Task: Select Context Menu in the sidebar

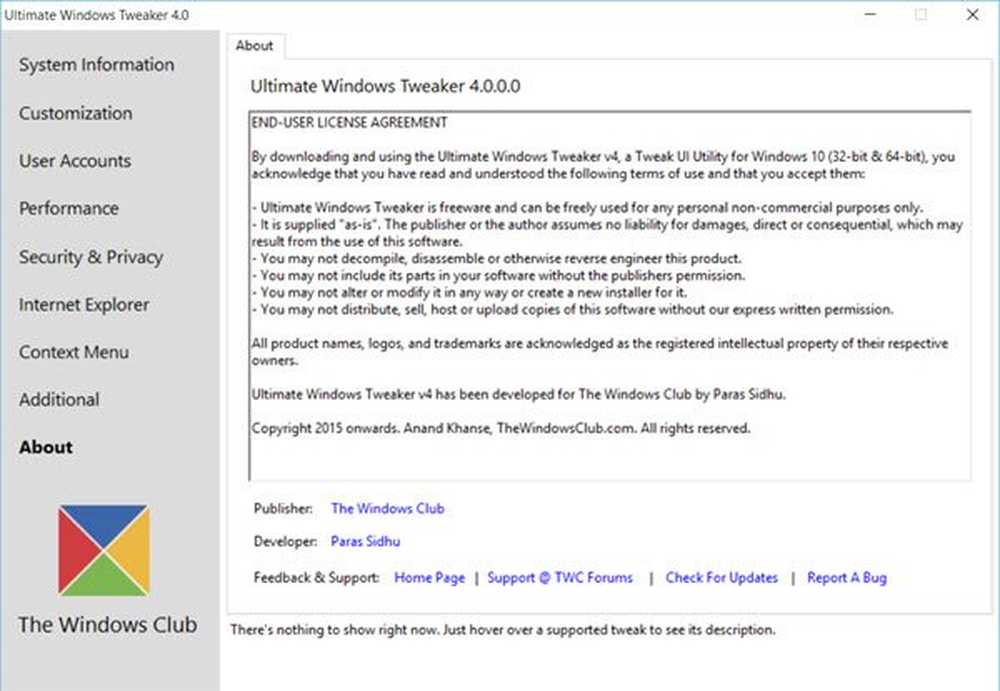Action: click(x=73, y=352)
